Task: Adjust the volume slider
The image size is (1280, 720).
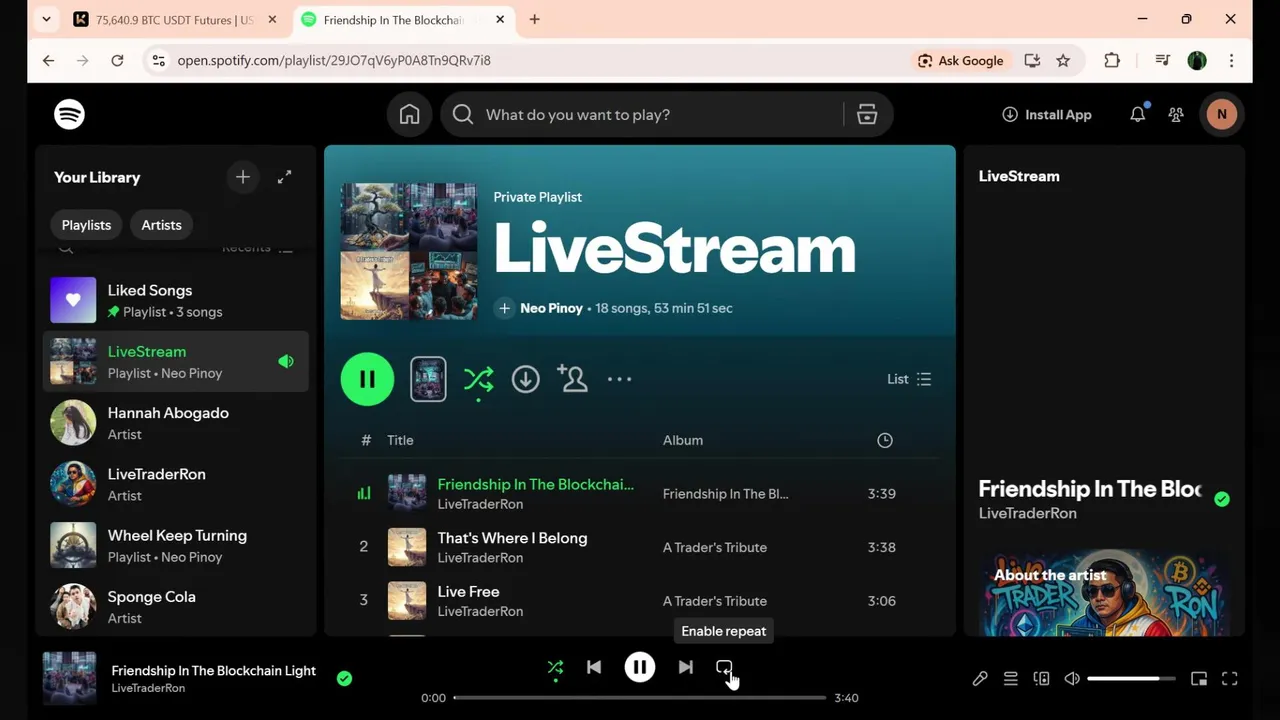Action: pos(1131,679)
